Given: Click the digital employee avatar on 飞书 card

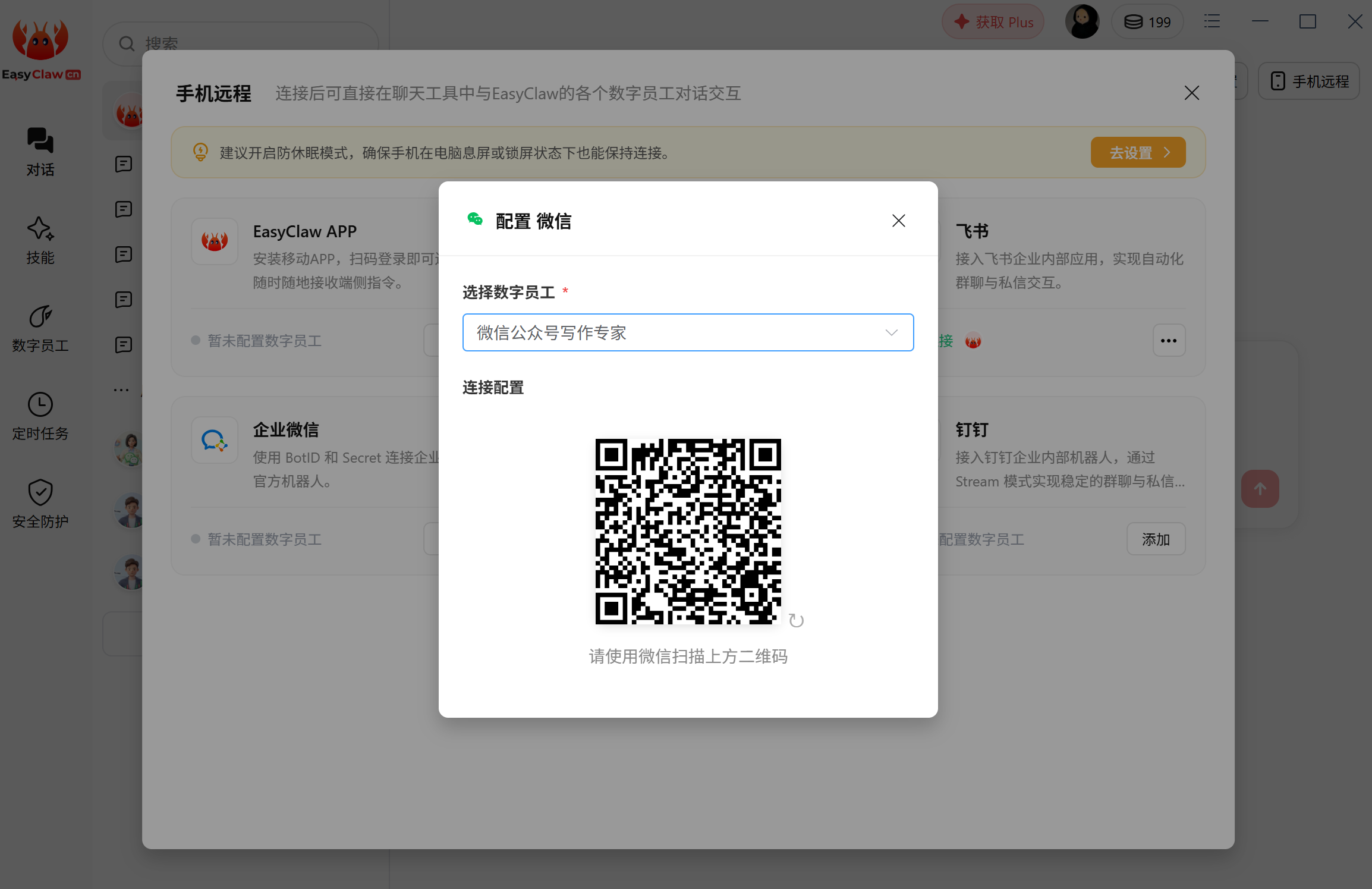Looking at the screenshot, I should tap(973, 341).
